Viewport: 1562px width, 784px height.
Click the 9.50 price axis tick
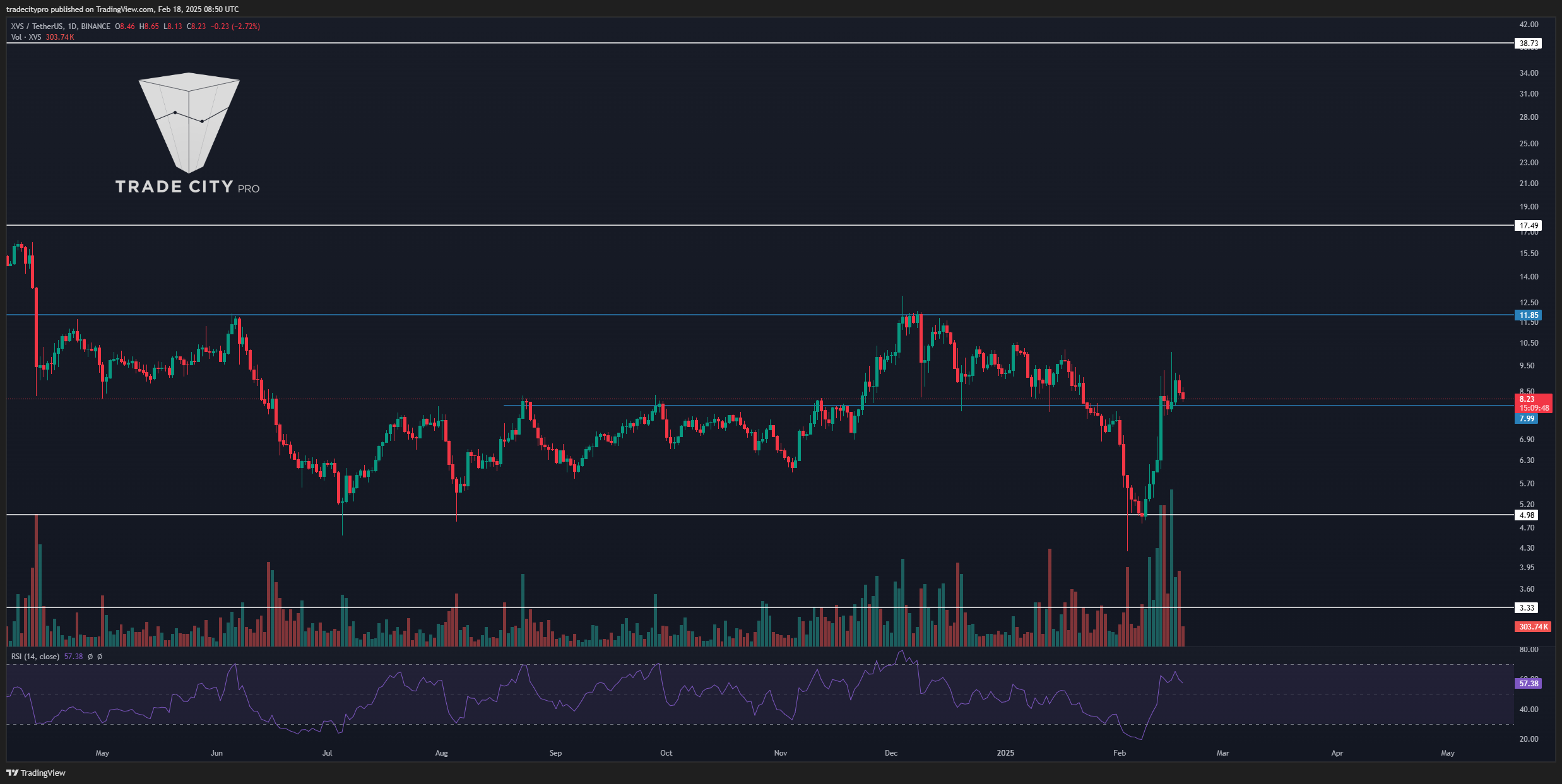1527,366
